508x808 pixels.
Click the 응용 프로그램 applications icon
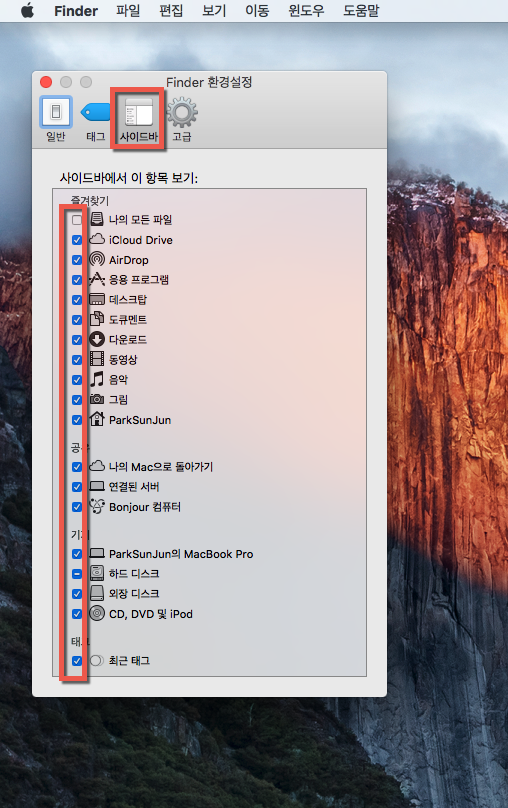[x=97, y=279]
